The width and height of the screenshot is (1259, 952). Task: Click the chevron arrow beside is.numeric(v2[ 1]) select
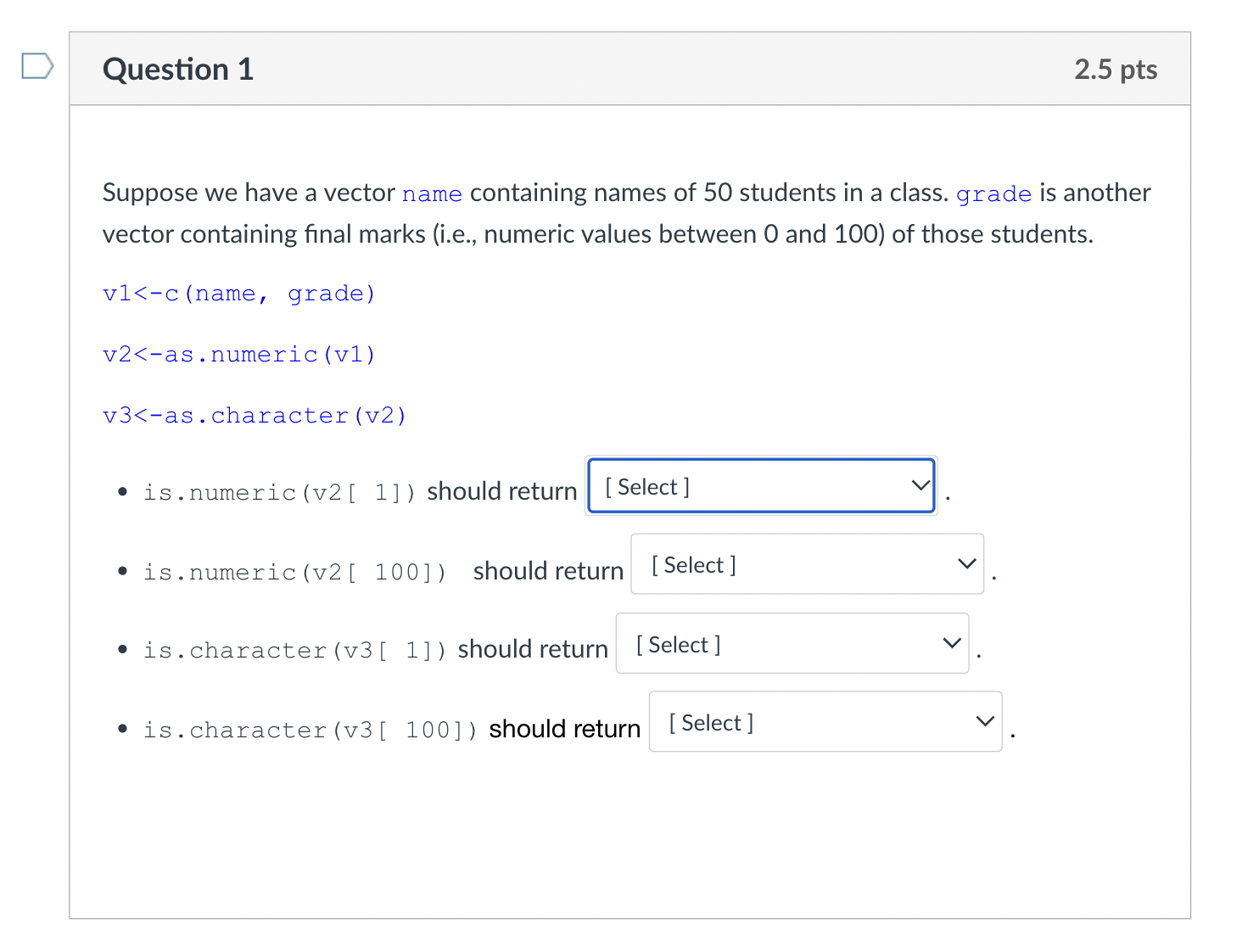[920, 486]
